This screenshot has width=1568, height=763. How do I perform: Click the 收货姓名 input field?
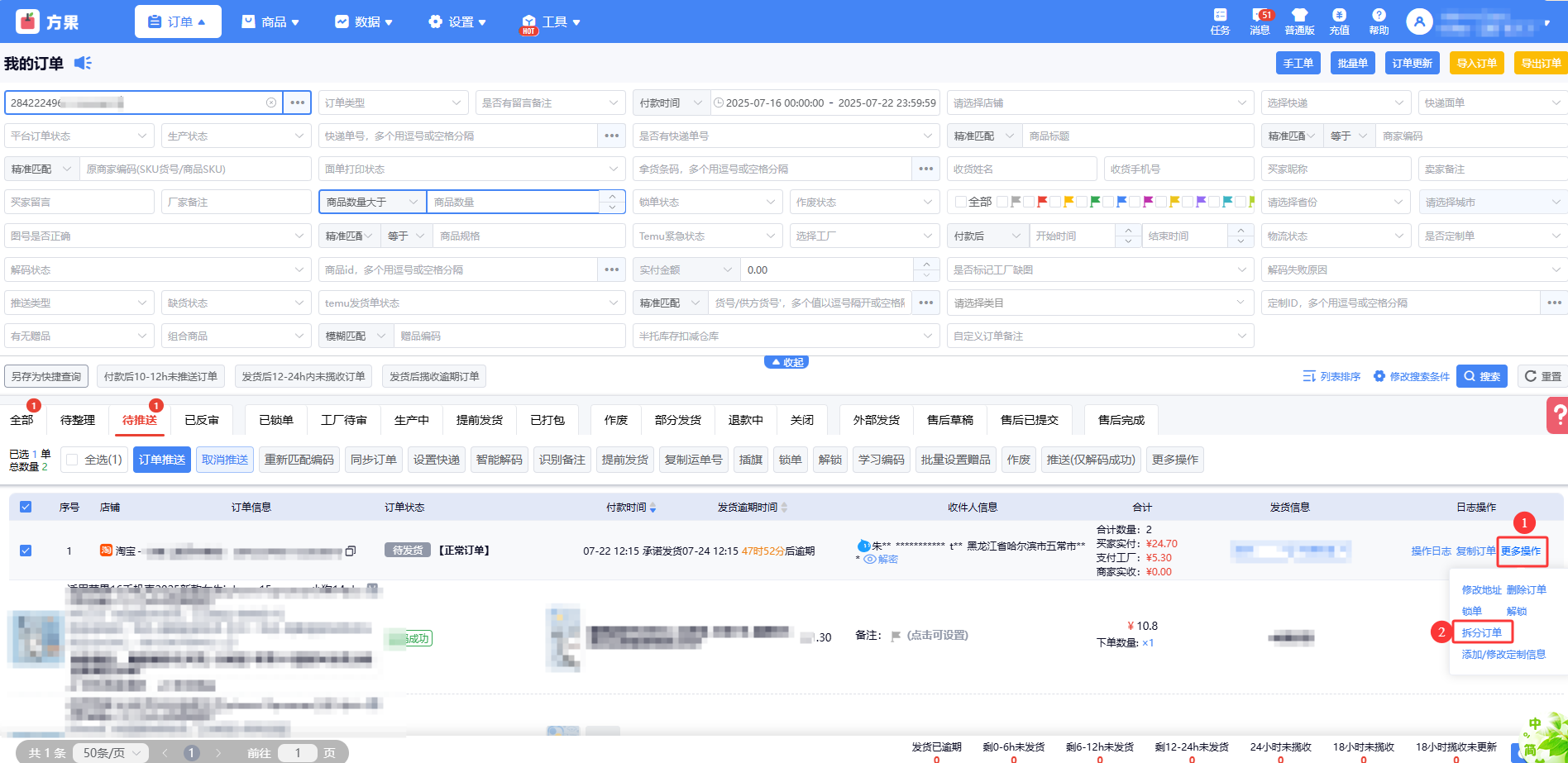[x=1021, y=169]
